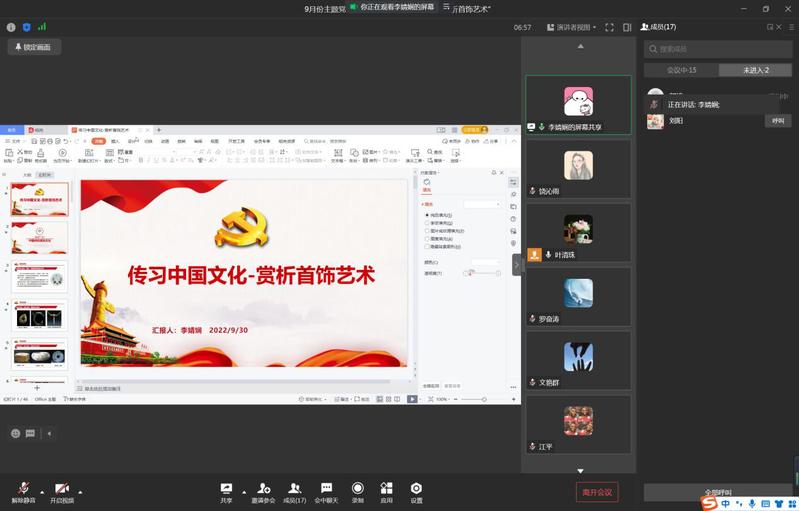799x511 pixels.
Task: Show previous participant tiles with the up arrow
Action: [580, 46]
